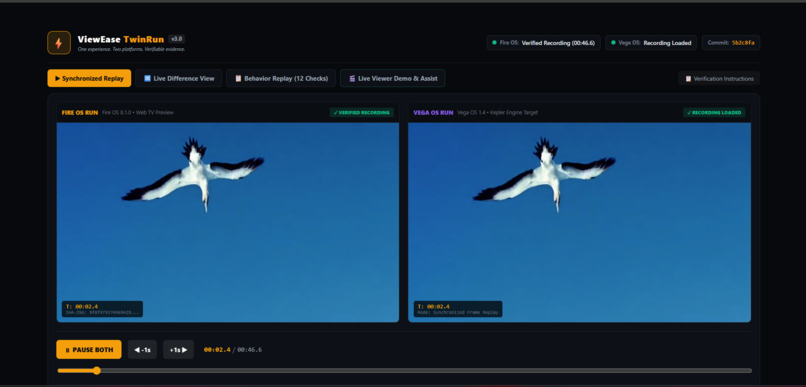Click the Fire OS green status dot
The width and height of the screenshot is (806, 387).
pos(494,43)
